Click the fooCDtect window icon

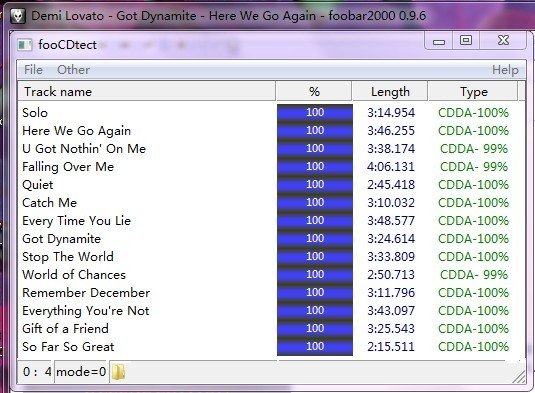pyautogui.click(x=25, y=45)
